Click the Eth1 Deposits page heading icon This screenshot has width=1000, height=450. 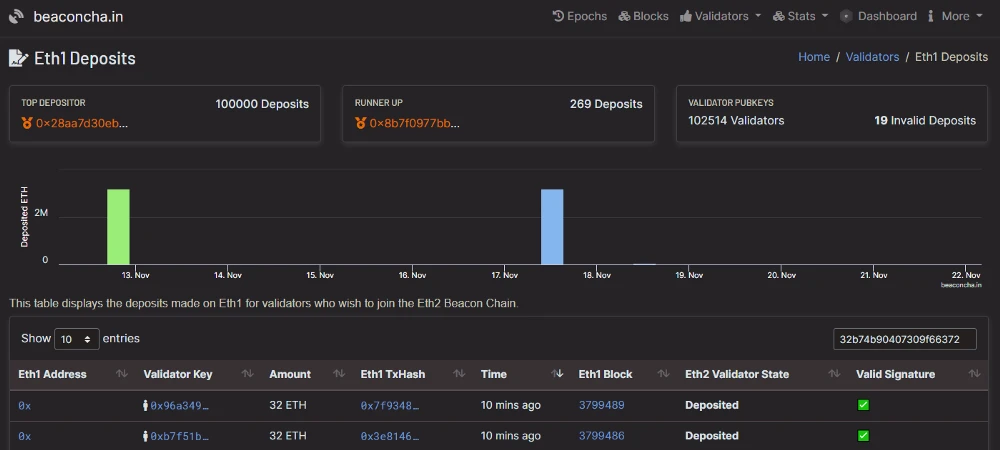[18, 59]
